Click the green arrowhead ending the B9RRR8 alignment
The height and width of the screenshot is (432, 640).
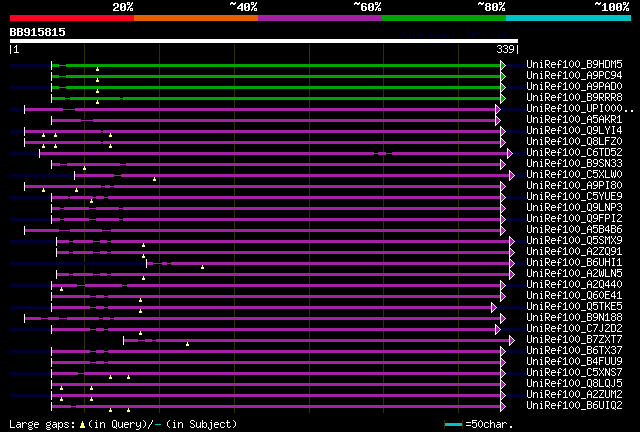click(x=503, y=98)
